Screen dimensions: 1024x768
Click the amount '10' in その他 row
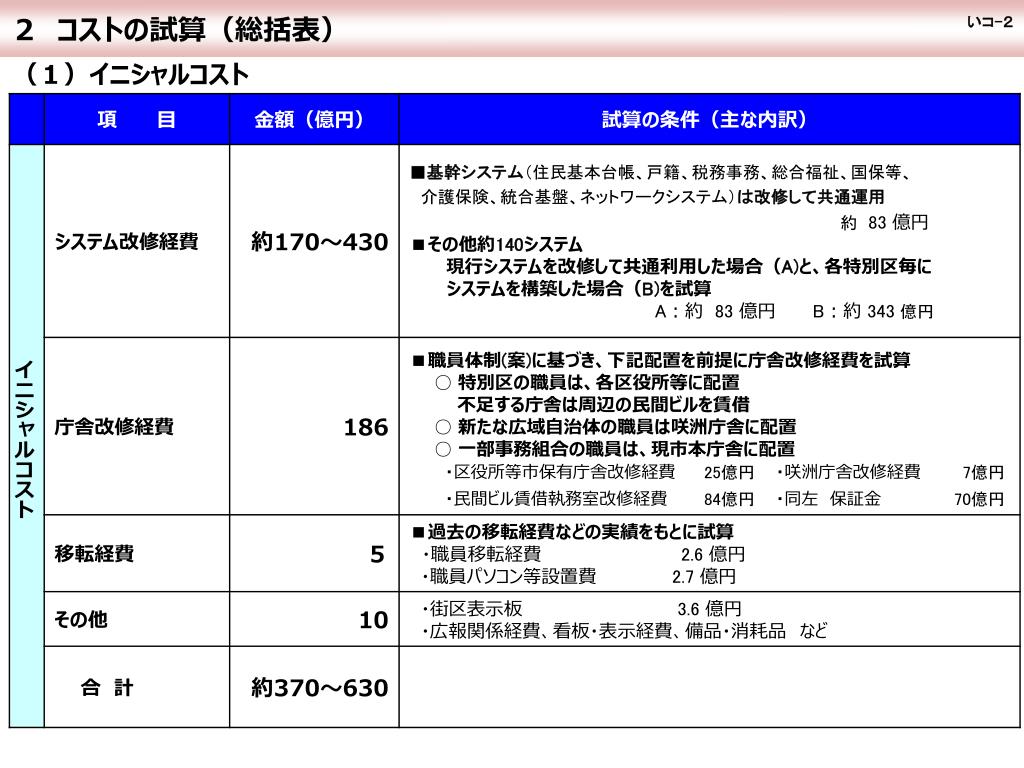point(374,620)
